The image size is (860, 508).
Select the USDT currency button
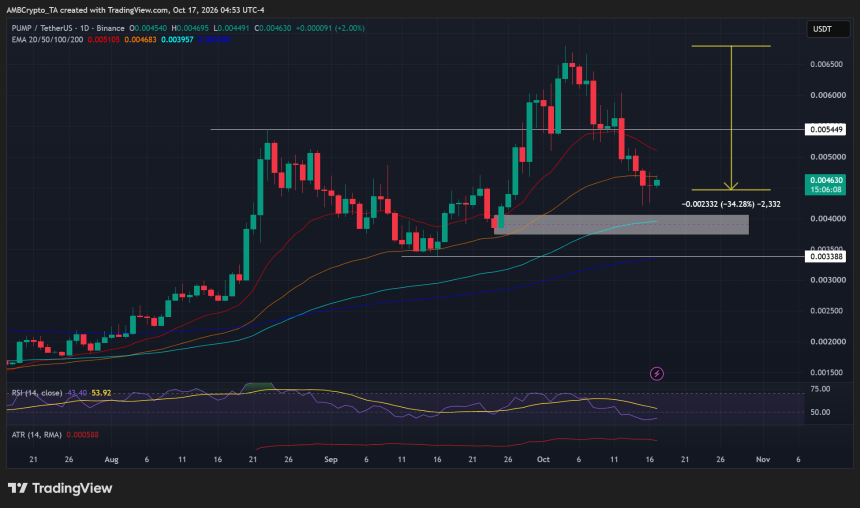(x=828, y=29)
